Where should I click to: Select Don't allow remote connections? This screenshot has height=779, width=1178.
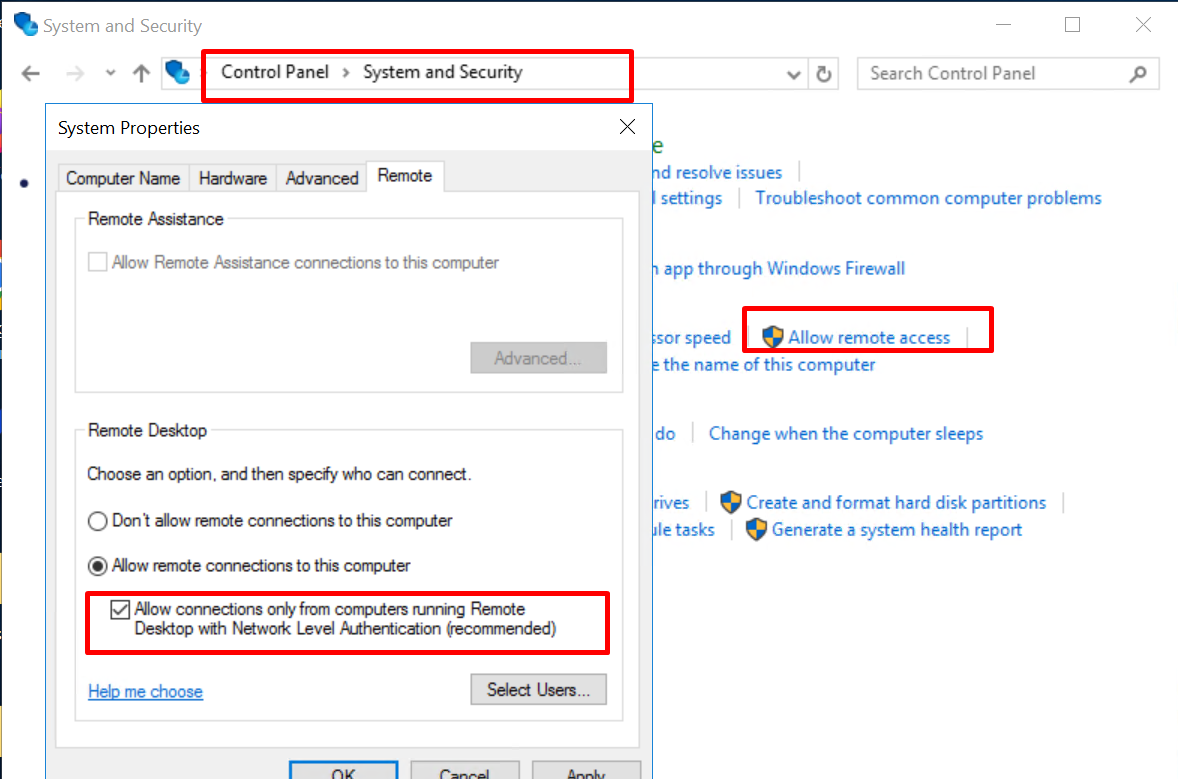98,521
